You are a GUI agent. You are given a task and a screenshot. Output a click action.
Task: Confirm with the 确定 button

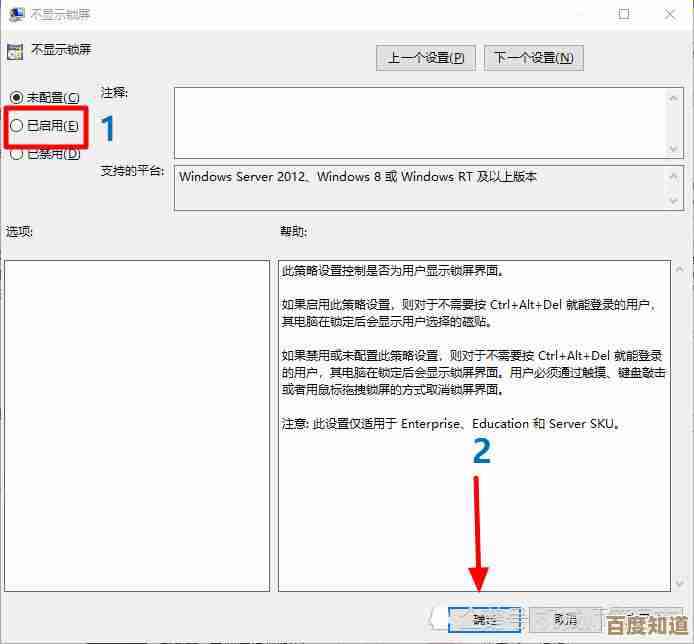tap(484, 619)
